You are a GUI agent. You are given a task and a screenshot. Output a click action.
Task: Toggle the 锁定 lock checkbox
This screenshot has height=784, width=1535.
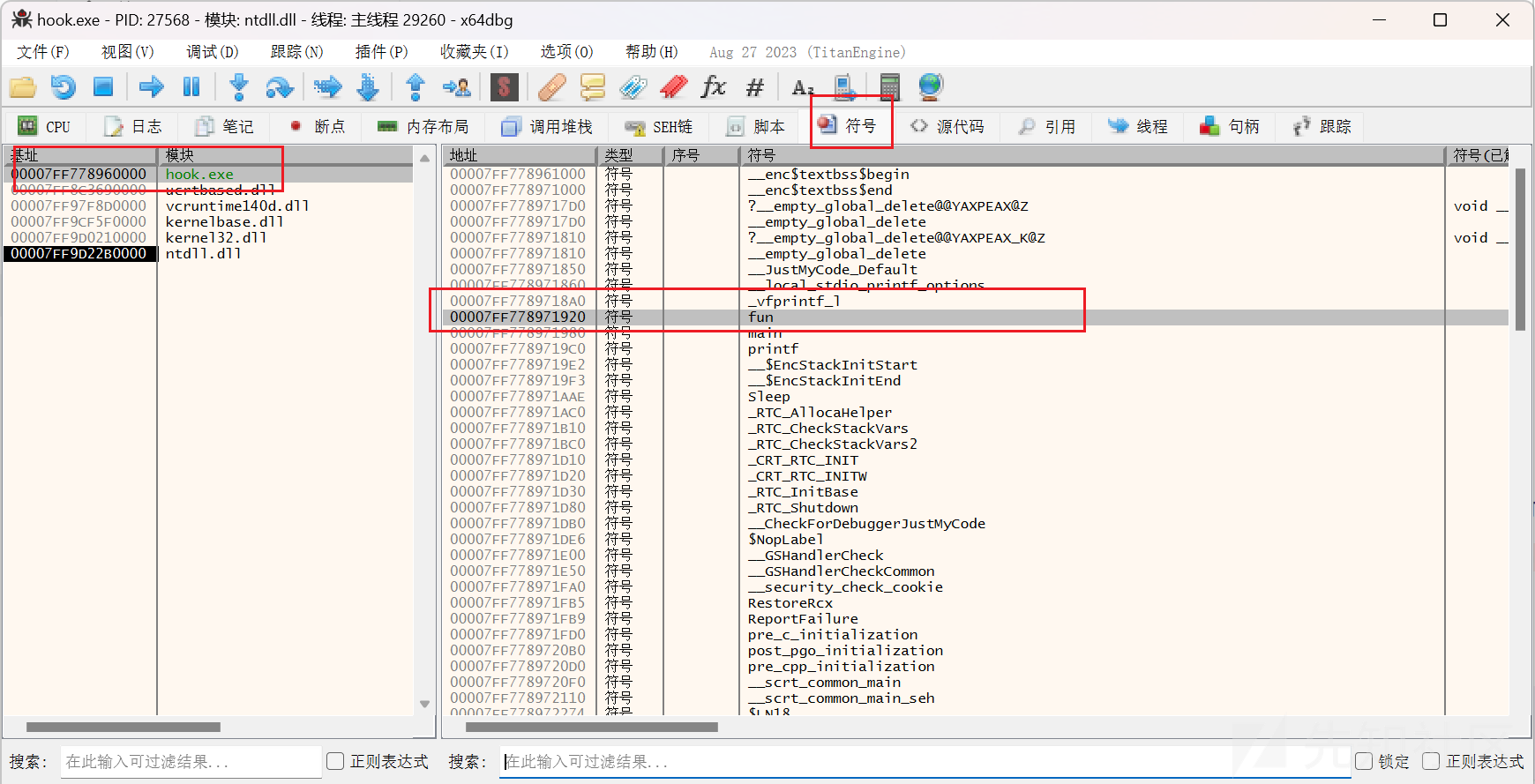tap(1364, 761)
